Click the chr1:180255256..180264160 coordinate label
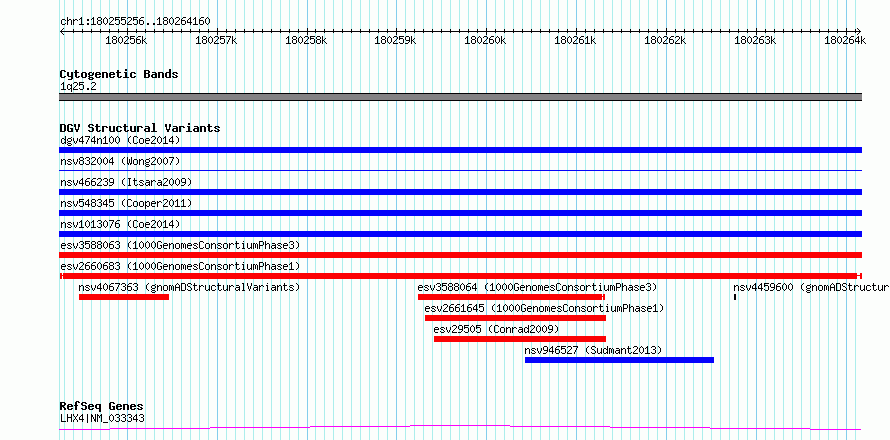The image size is (890, 440). tap(135, 21)
